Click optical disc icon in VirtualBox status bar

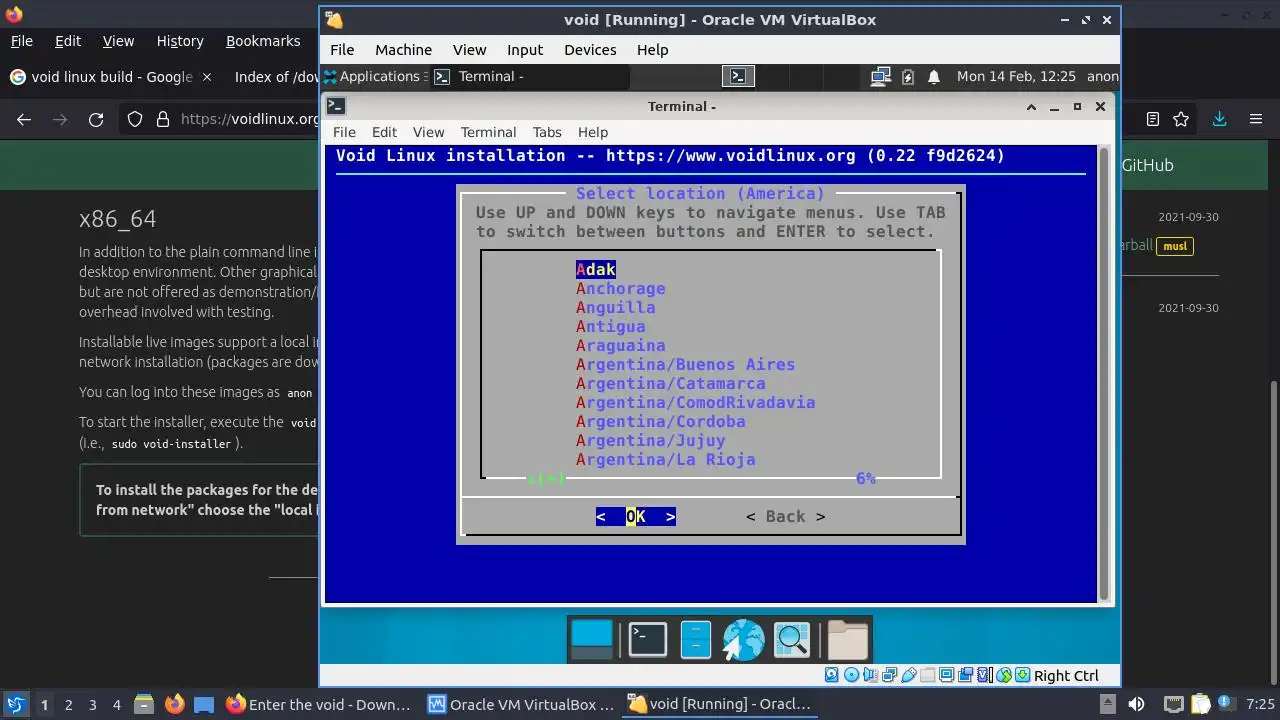[850, 676]
